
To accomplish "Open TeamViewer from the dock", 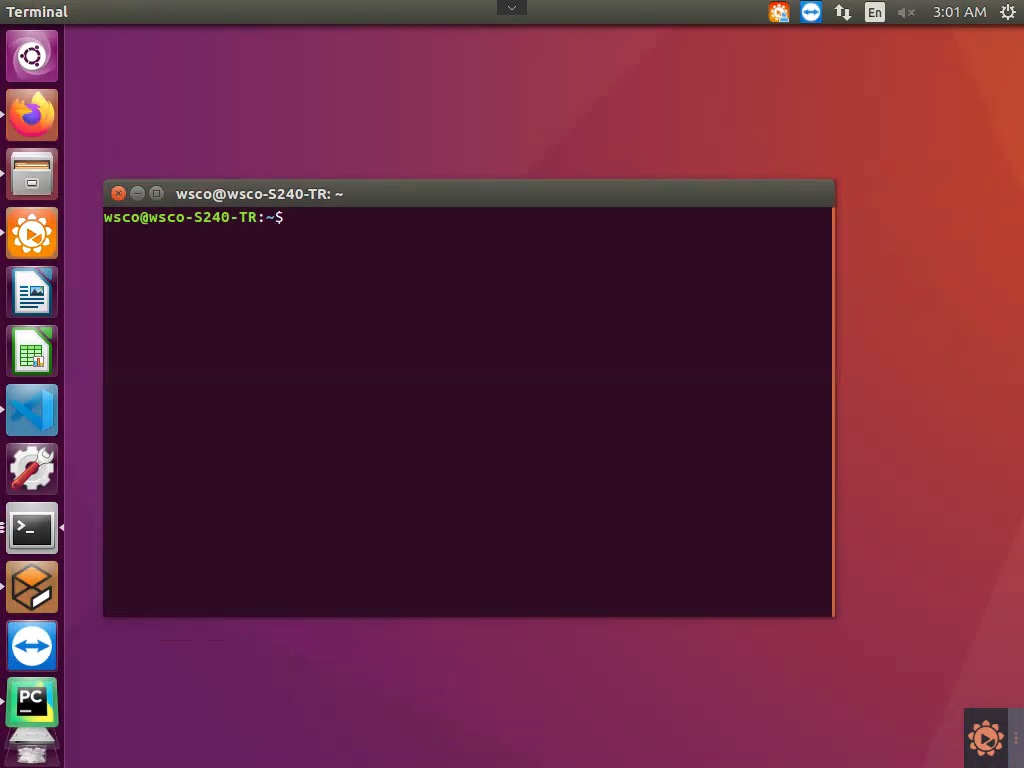I will 32,645.
